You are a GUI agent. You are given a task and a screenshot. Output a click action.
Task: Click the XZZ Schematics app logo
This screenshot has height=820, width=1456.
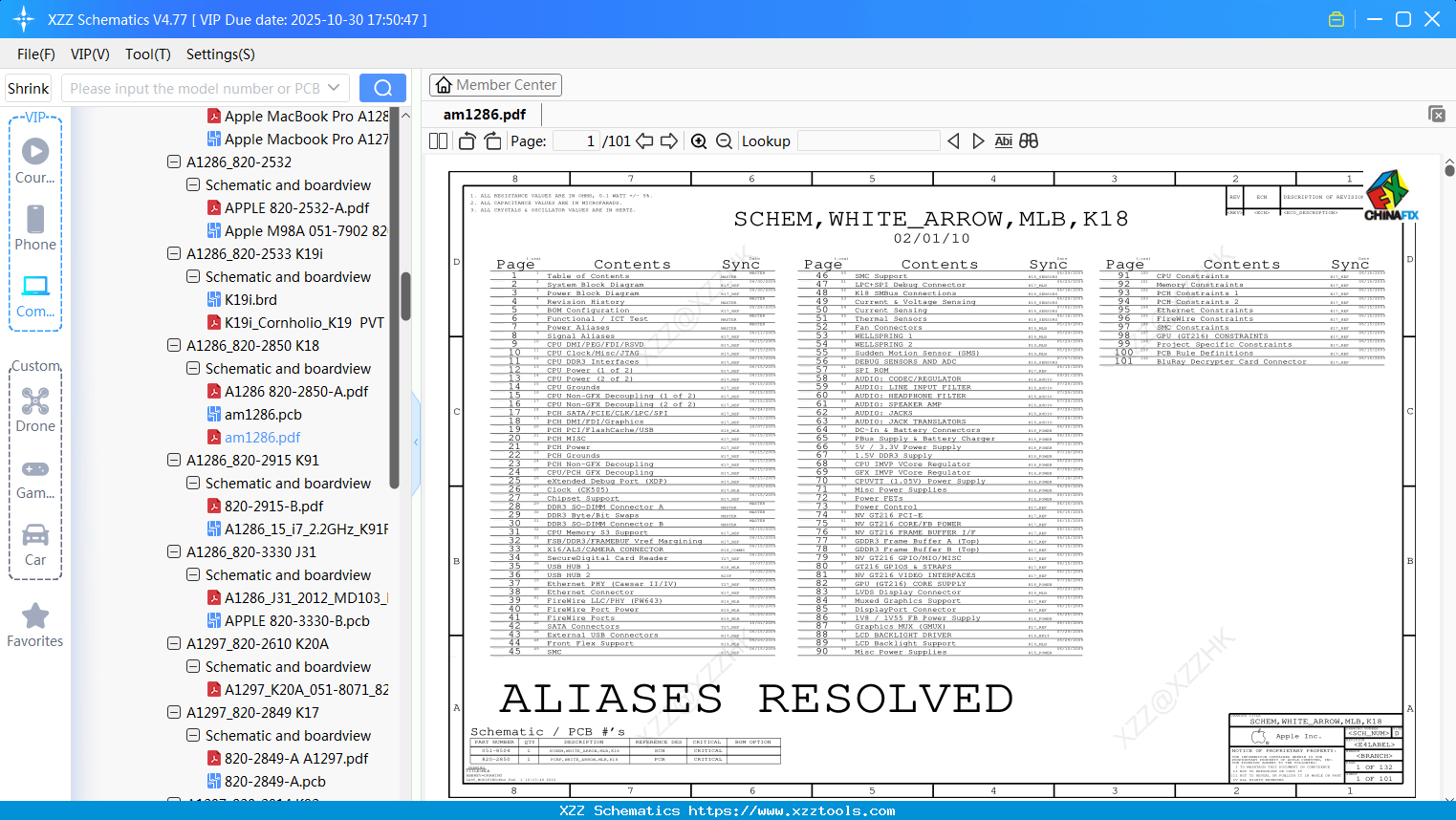24,19
